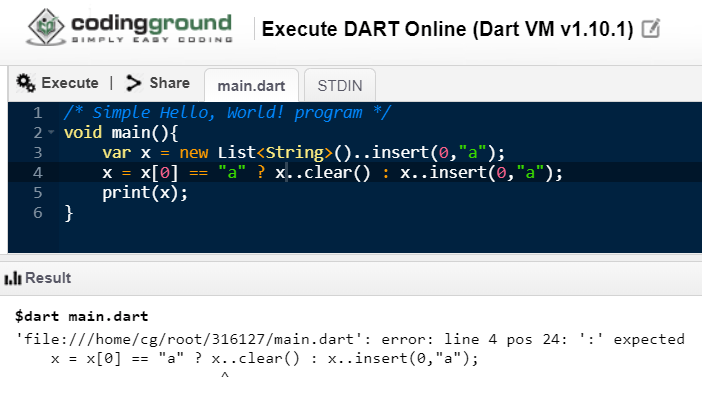Click the print(x); statement

coord(145,193)
